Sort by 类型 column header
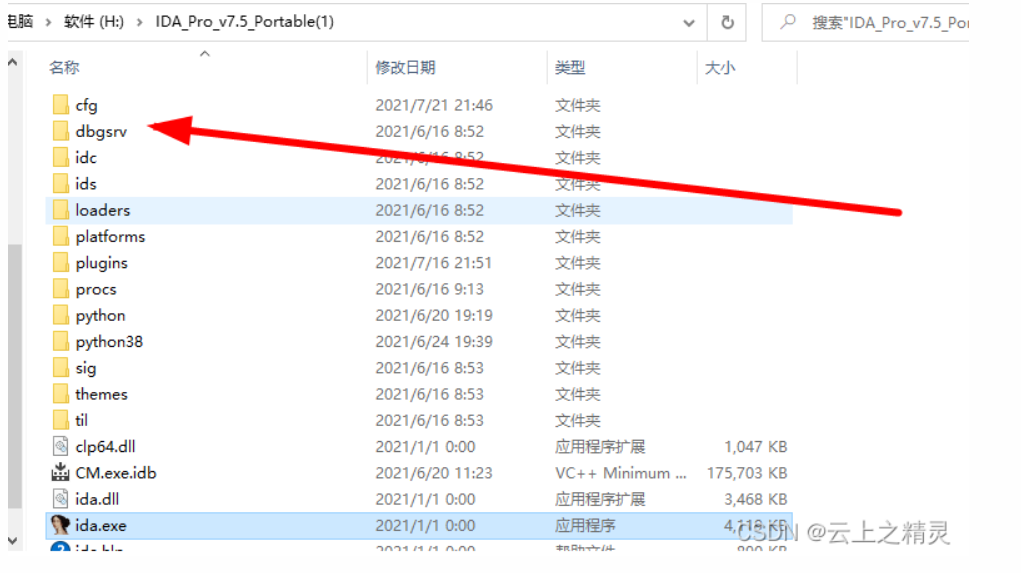Image resolution: width=1021 pixels, height=573 pixels. pos(570,67)
